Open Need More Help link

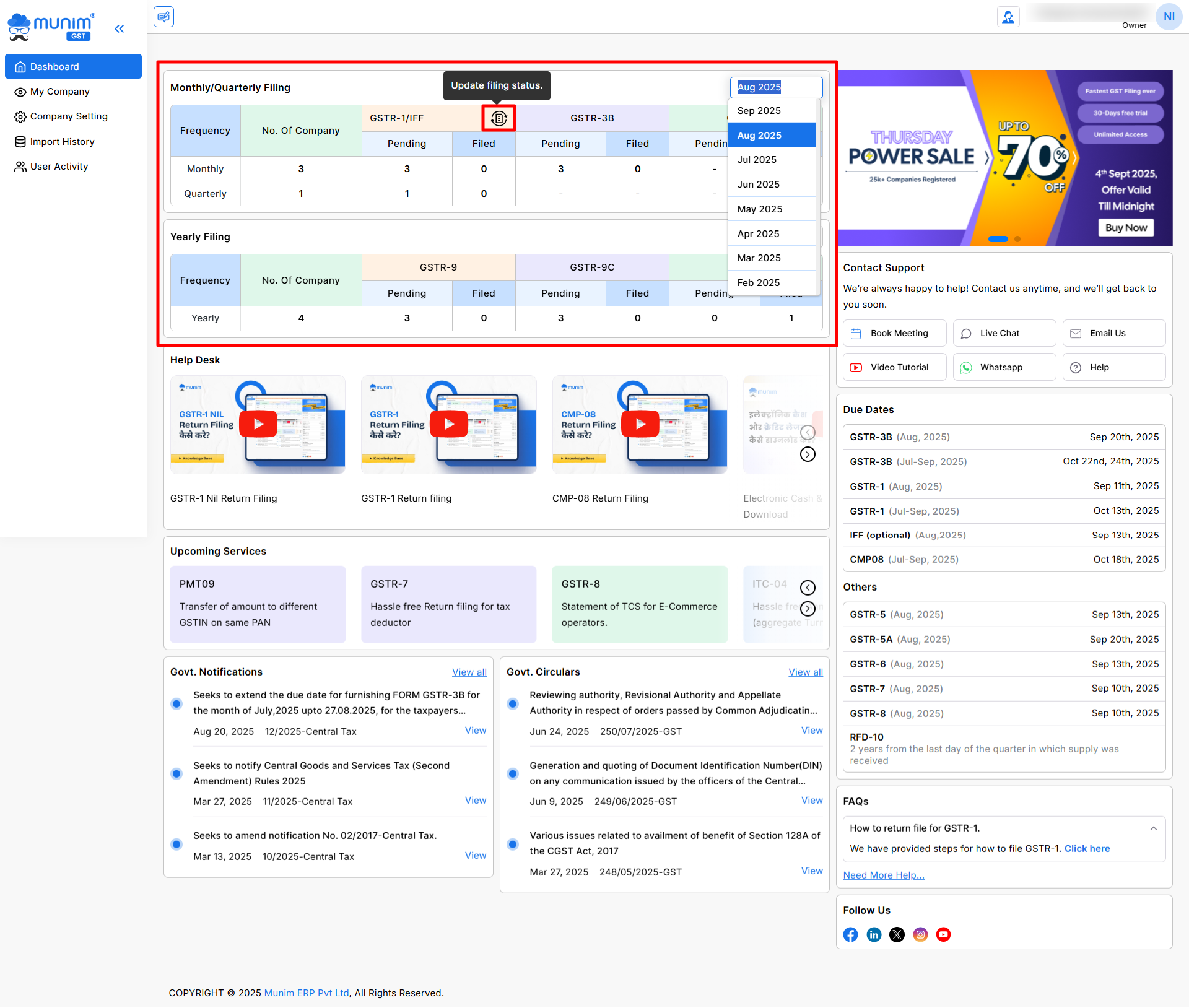tap(883, 875)
